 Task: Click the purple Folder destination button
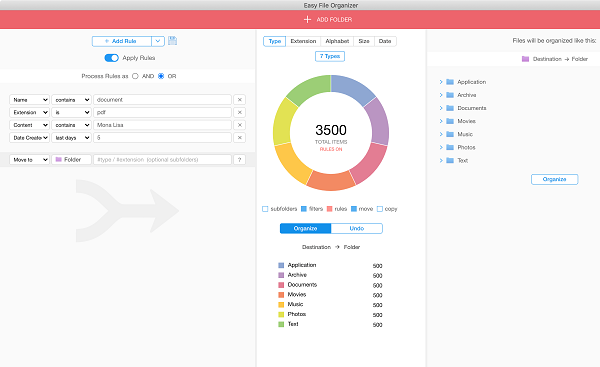pyautogui.click(x=72, y=160)
